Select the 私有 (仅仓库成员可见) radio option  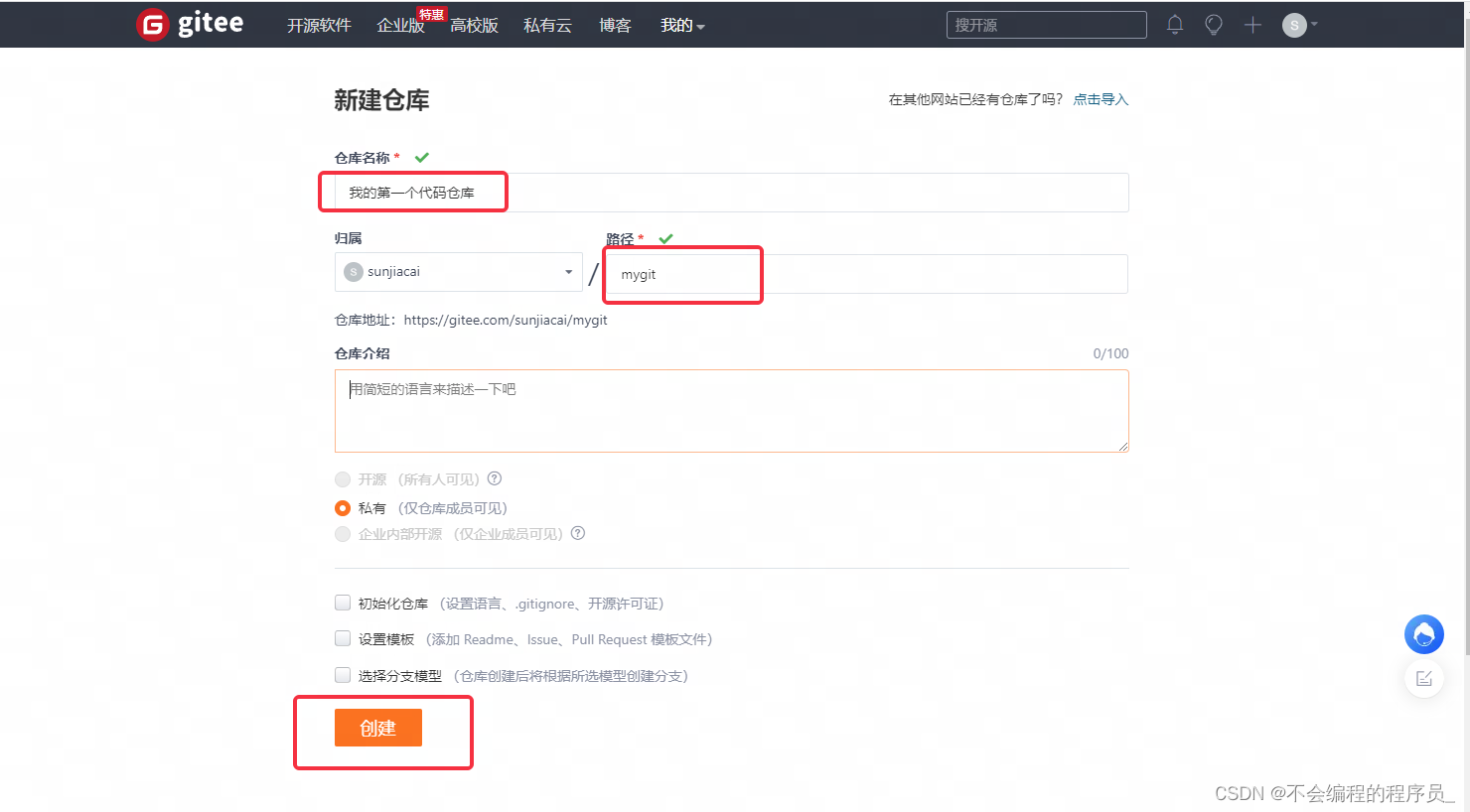tap(343, 508)
